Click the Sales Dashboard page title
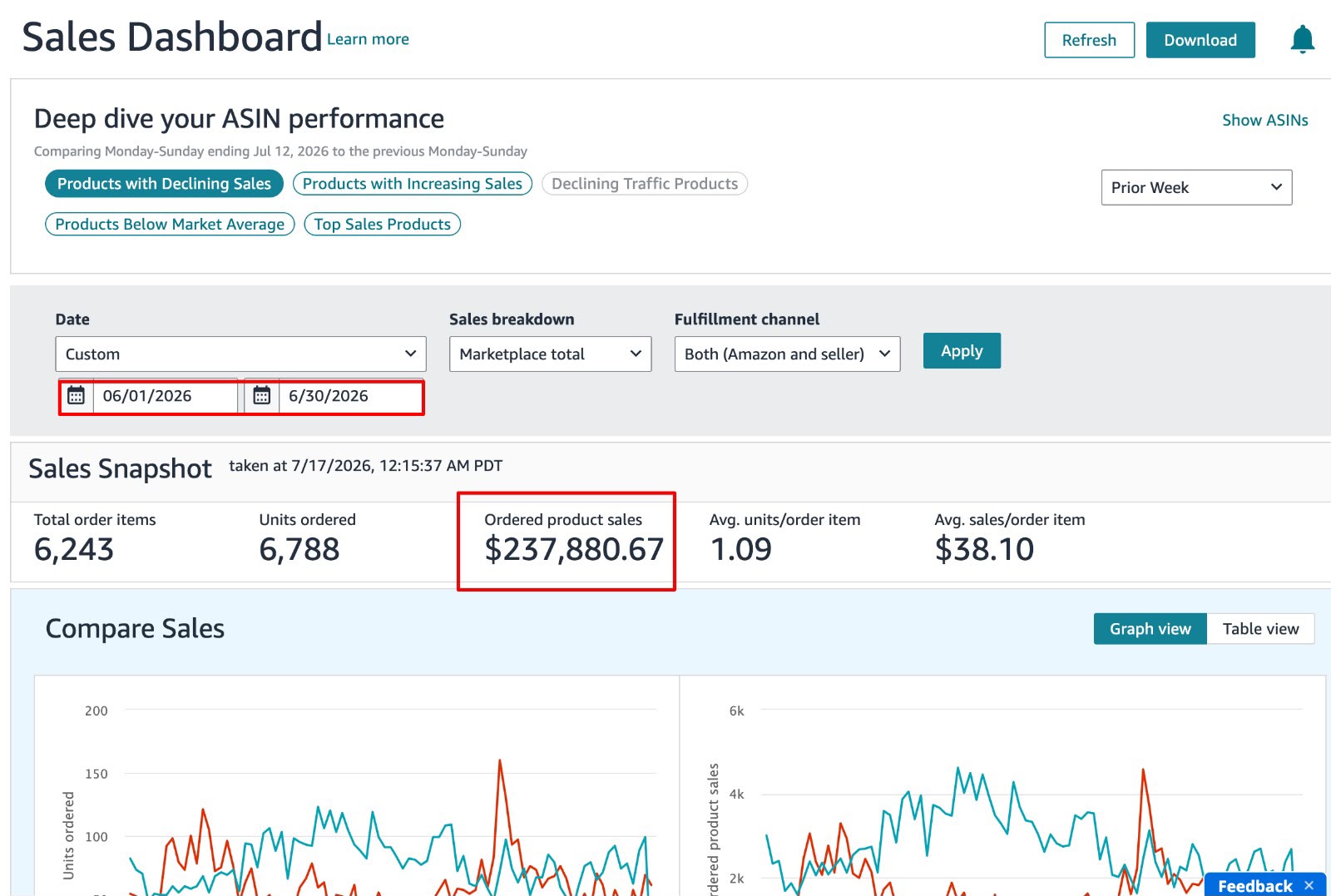The image size is (1331, 896). pos(171,37)
